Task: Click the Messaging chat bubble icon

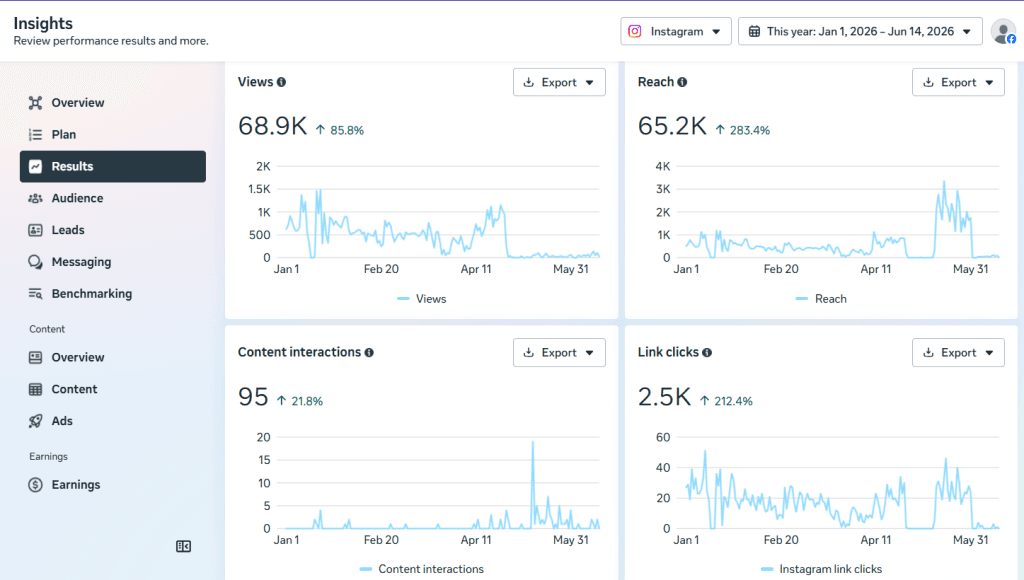Action: pos(35,262)
